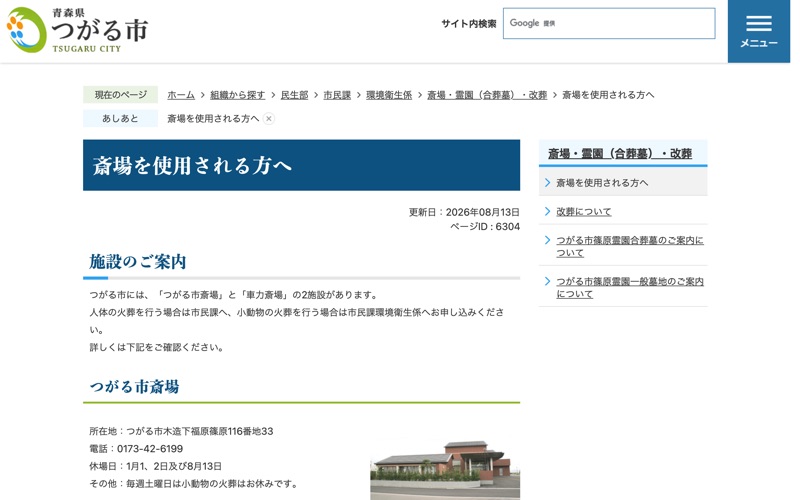Click 斎場を使用される方へ in the あしあと row
The height and width of the screenshot is (500, 800).
pos(213,118)
